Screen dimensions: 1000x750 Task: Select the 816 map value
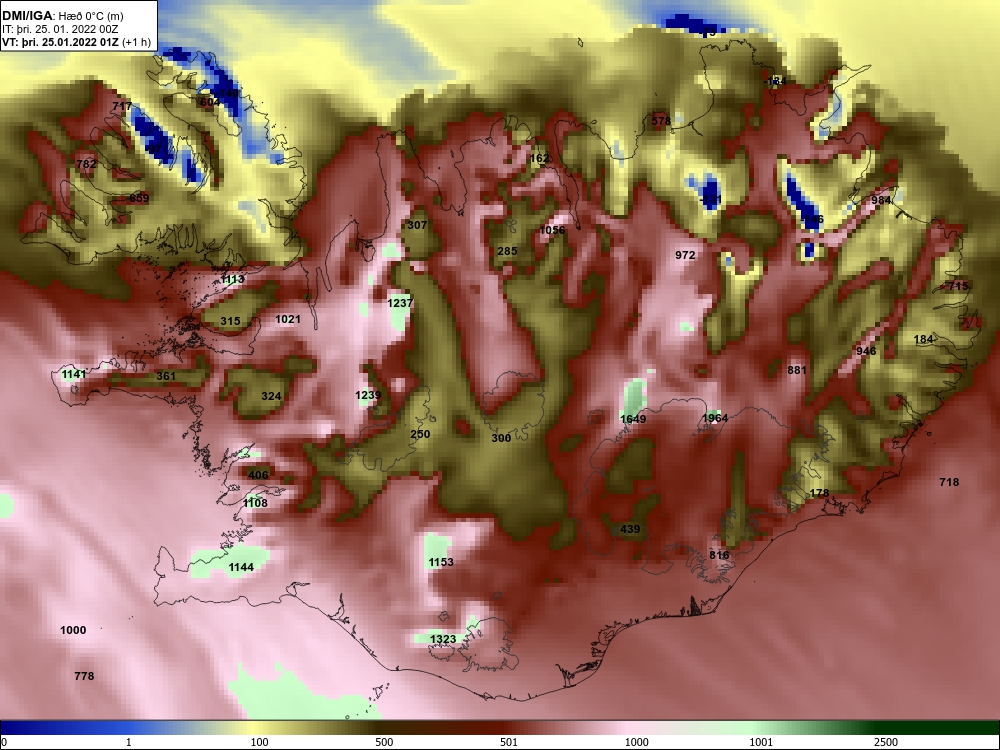click(719, 555)
